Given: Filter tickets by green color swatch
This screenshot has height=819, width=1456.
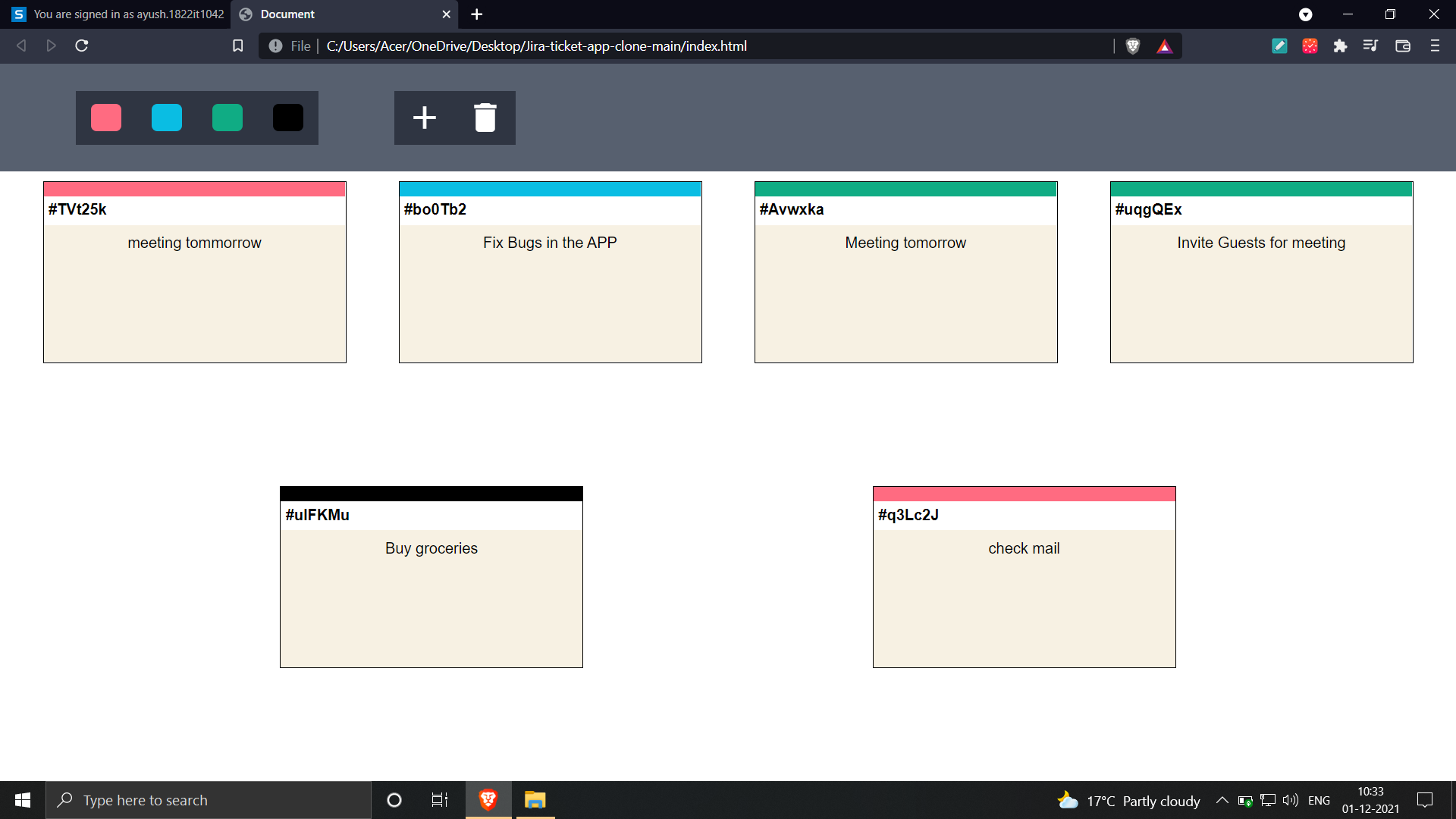Looking at the screenshot, I should tap(227, 118).
